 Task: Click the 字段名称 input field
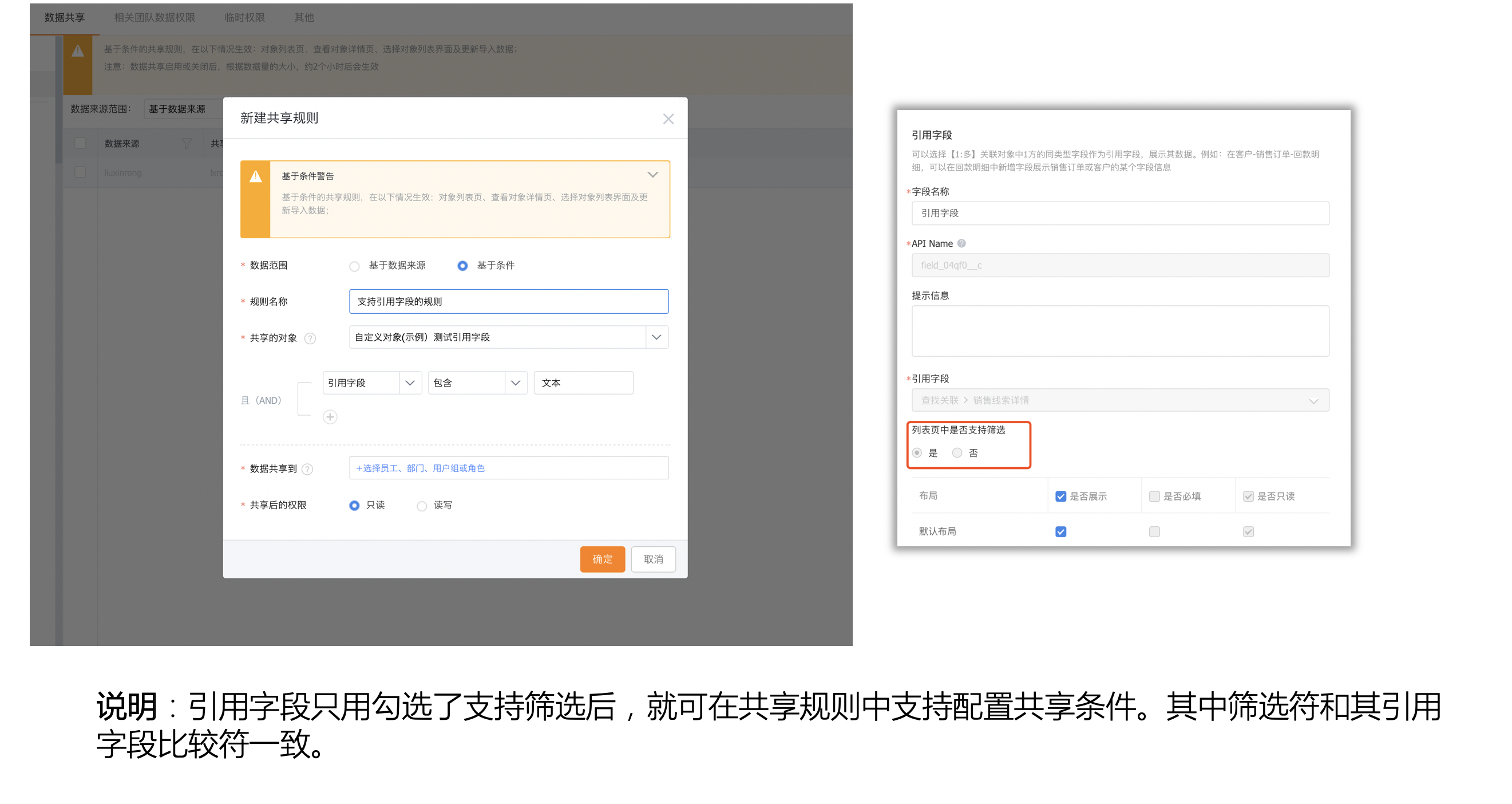click(x=1120, y=214)
